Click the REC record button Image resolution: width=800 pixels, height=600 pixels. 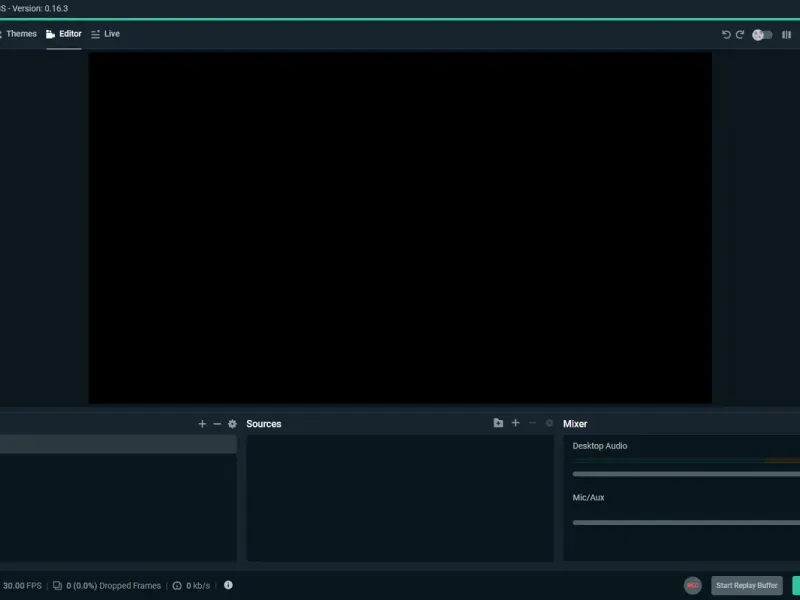click(x=692, y=585)
